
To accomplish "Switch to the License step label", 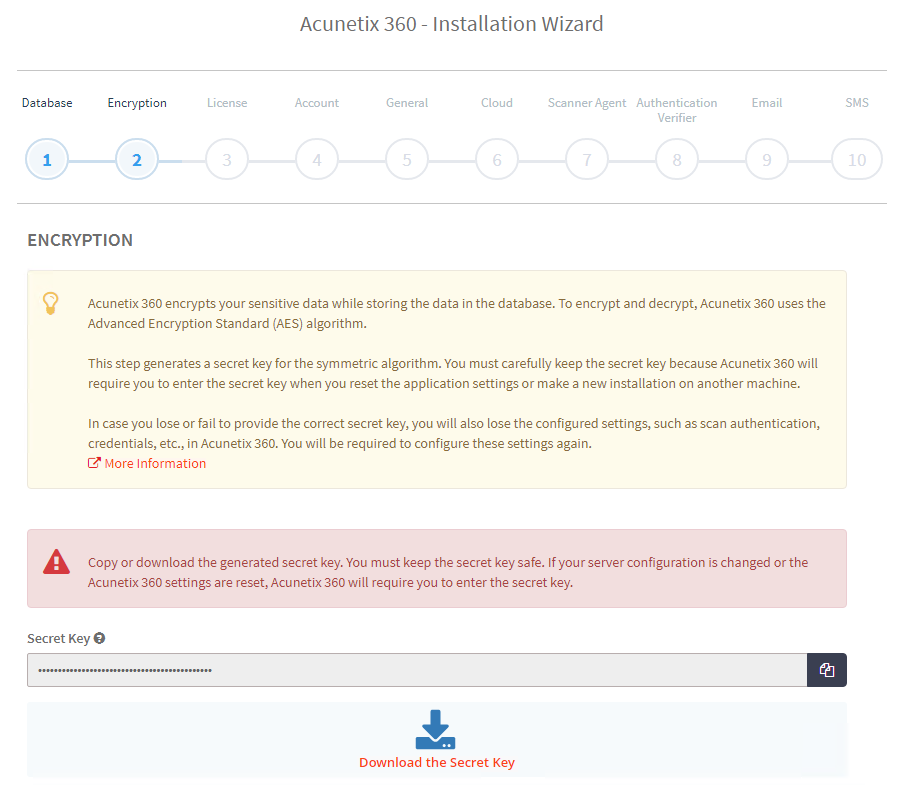I will [x=227, y=102].
